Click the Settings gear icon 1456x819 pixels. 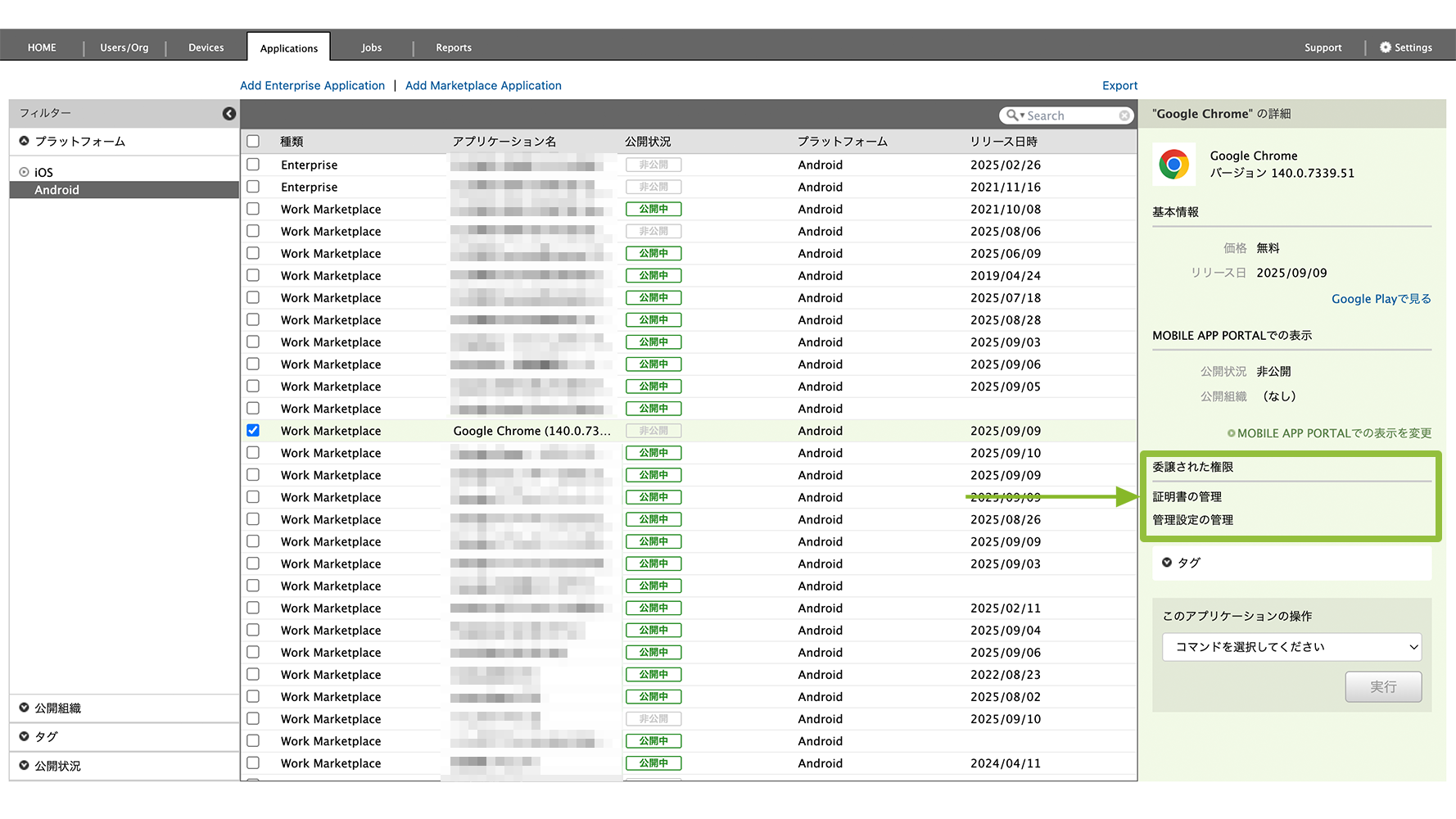[1385, 48]
